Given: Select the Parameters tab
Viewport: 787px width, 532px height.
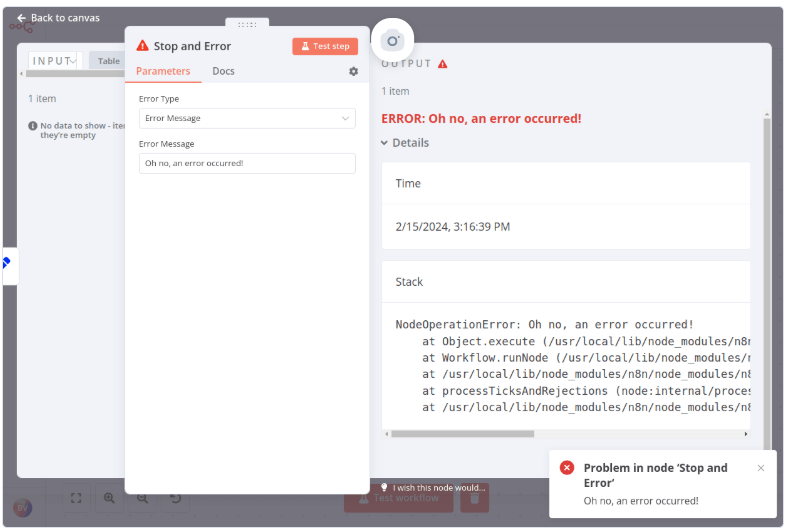Looking at the screenshot, I should coord(163,71).
